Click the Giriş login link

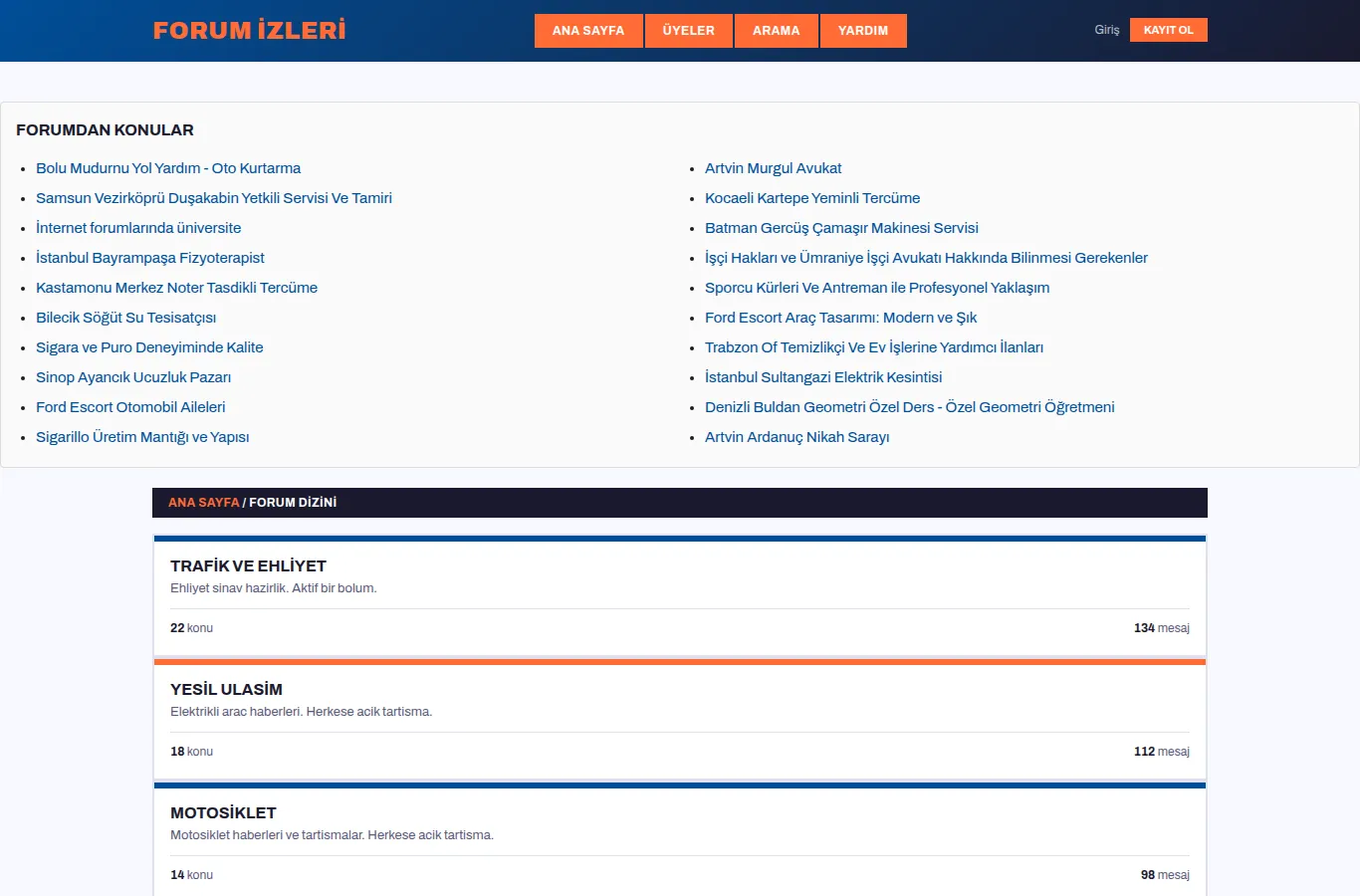tap(1107, 30)
